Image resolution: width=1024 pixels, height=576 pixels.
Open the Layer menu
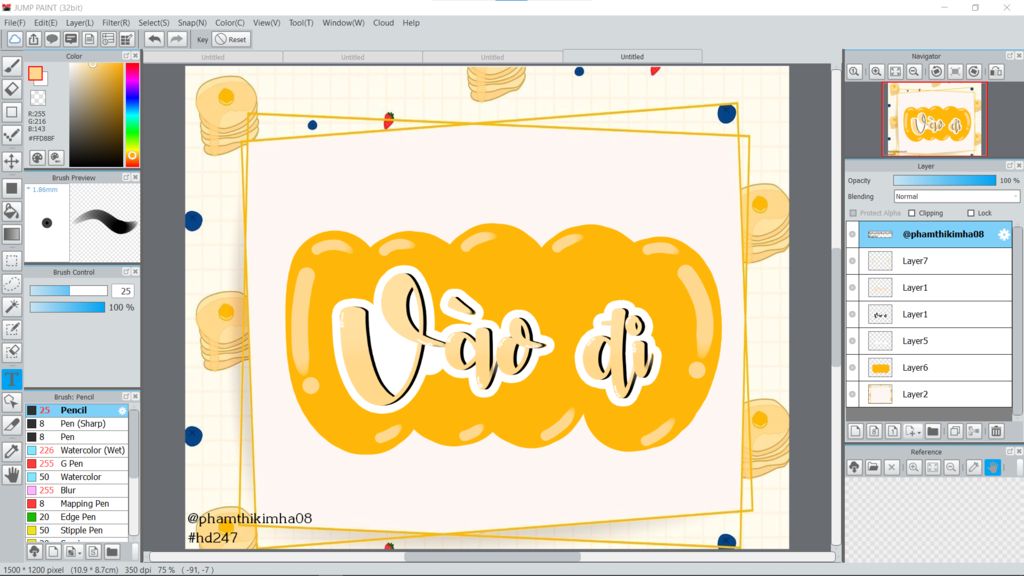(80, 23)
